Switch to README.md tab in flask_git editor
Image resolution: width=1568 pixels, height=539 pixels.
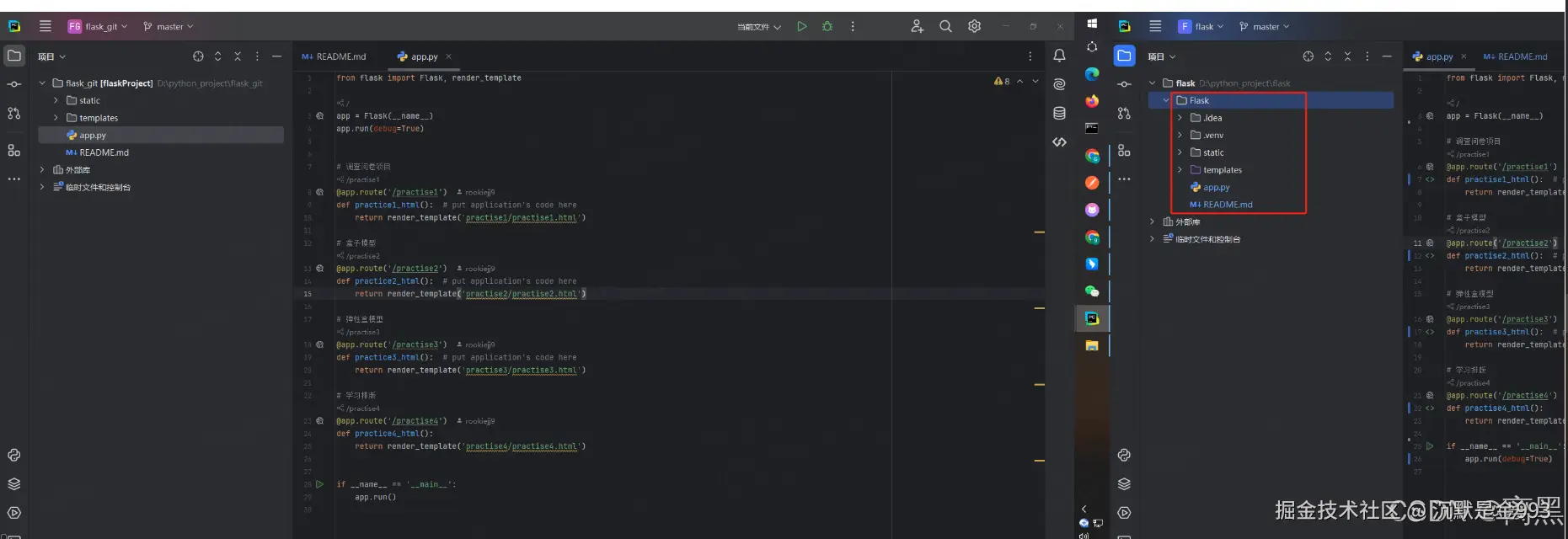tap(334, 56)
